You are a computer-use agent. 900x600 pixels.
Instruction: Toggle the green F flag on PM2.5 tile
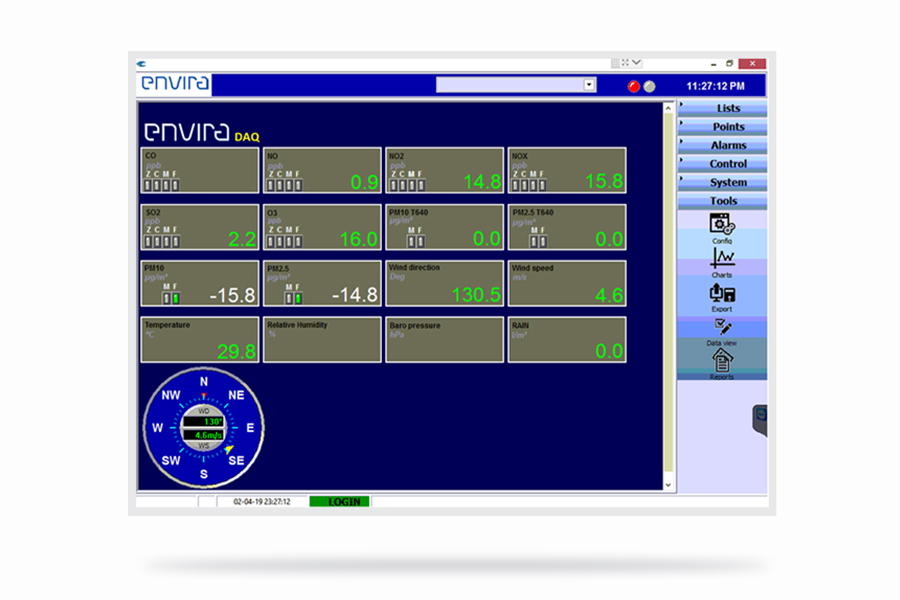coord(298,299)
